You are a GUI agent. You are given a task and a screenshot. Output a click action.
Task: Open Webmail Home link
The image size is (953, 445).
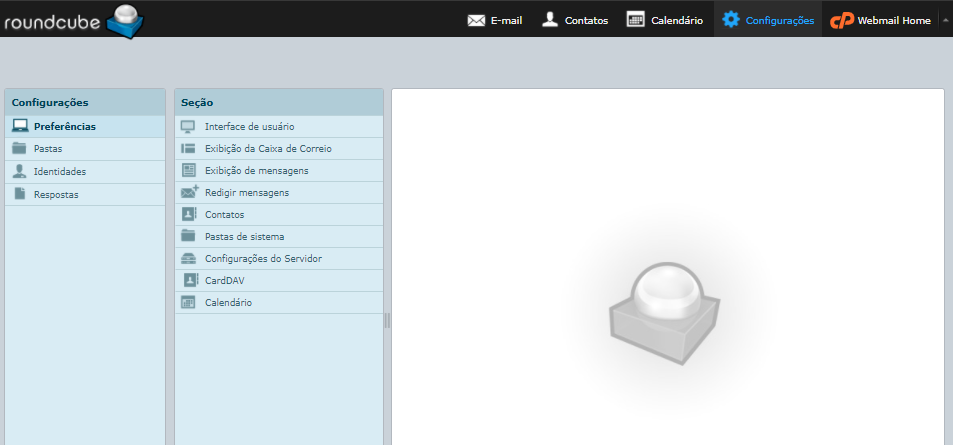coord(880,20)
